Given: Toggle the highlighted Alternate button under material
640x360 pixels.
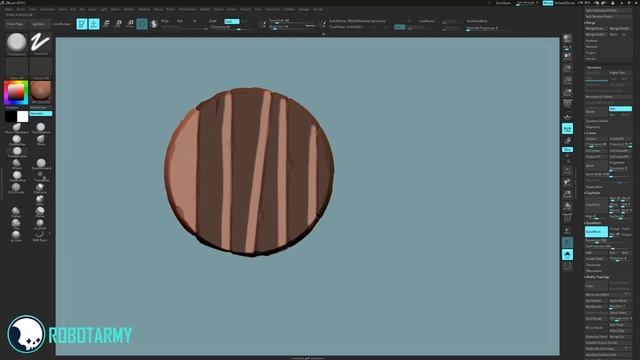Looking at the screenshot, I should pyautogui.click(x=41, y=113).
